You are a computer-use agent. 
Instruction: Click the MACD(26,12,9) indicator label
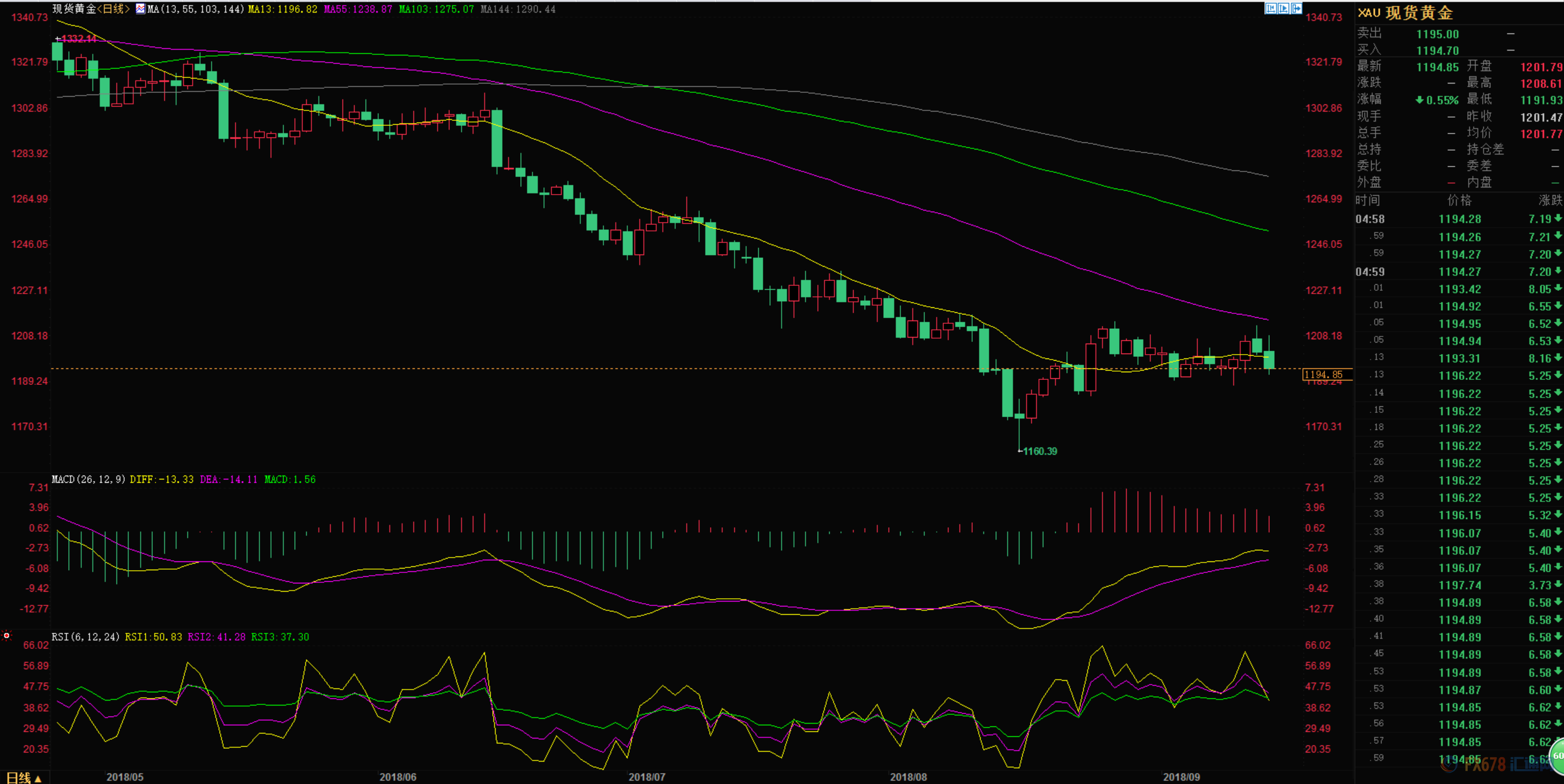(89, 479)
